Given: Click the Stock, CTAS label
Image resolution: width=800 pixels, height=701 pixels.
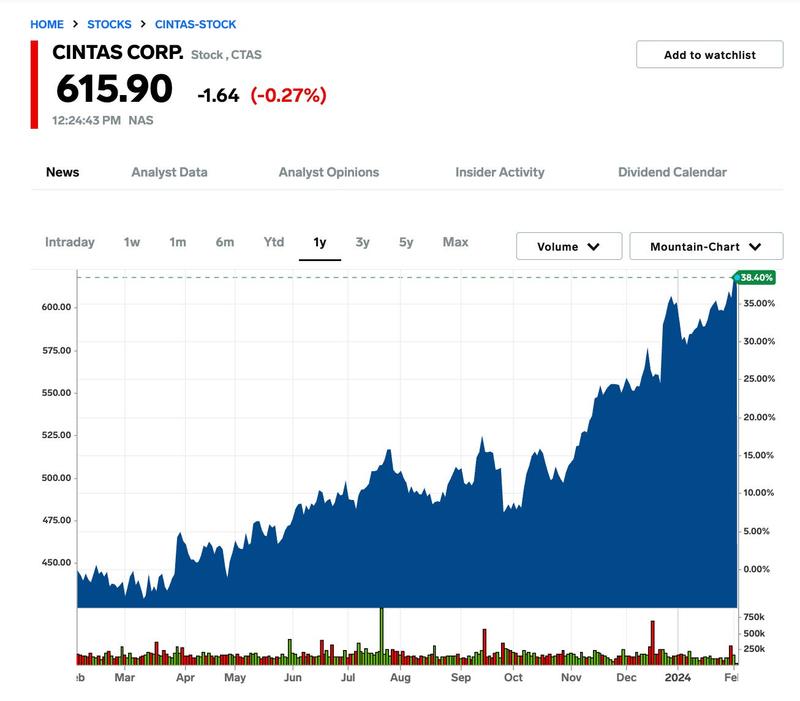Looking at the screenshot, I should point(226,55).
